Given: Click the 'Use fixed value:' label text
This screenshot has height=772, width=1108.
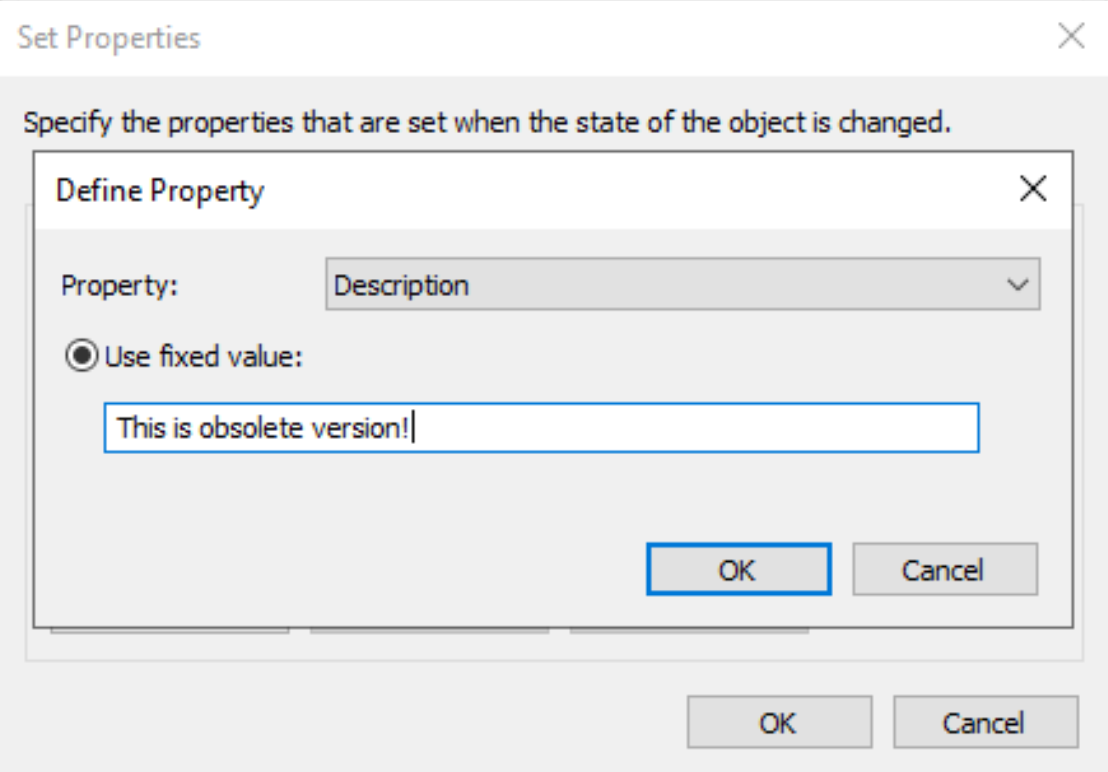Looking at the screenshot, I should tap(204, 356).
